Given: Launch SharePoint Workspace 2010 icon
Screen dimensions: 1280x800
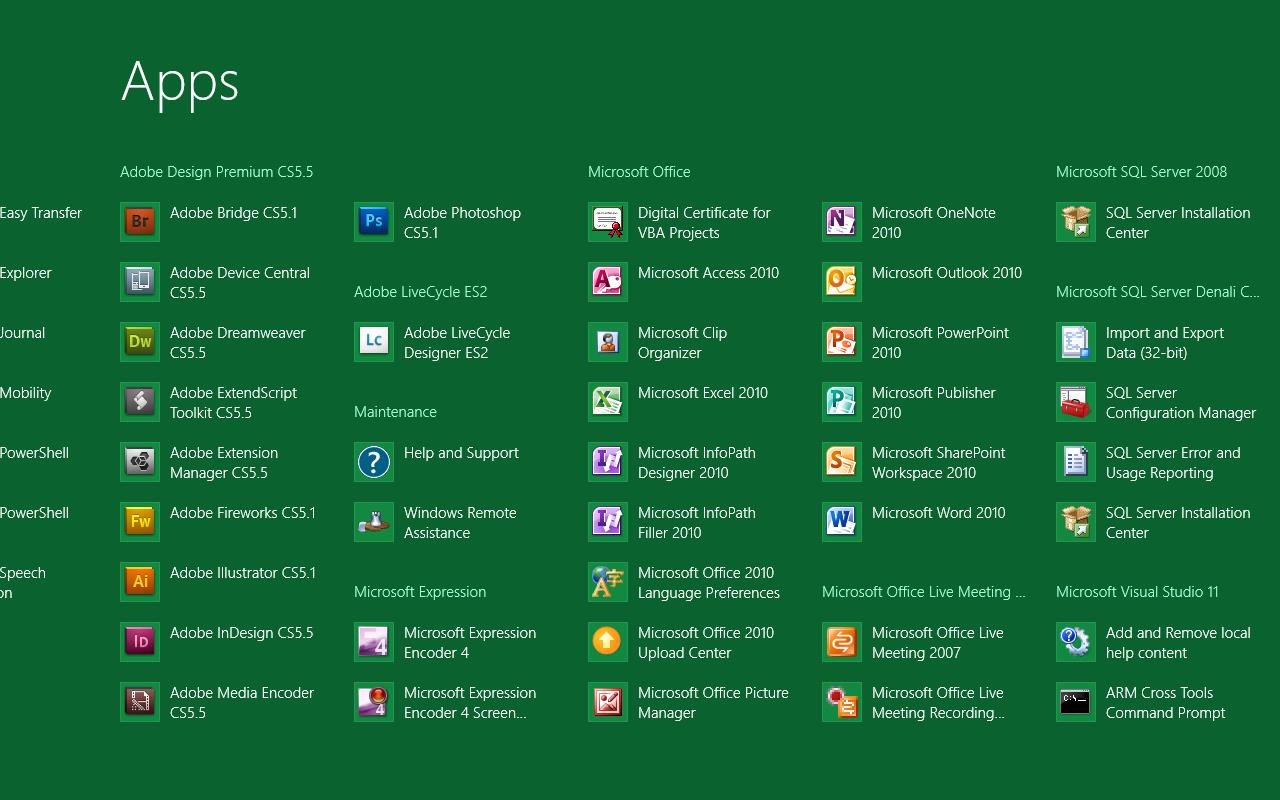Looking at the screenshot, I should point(842,462).
